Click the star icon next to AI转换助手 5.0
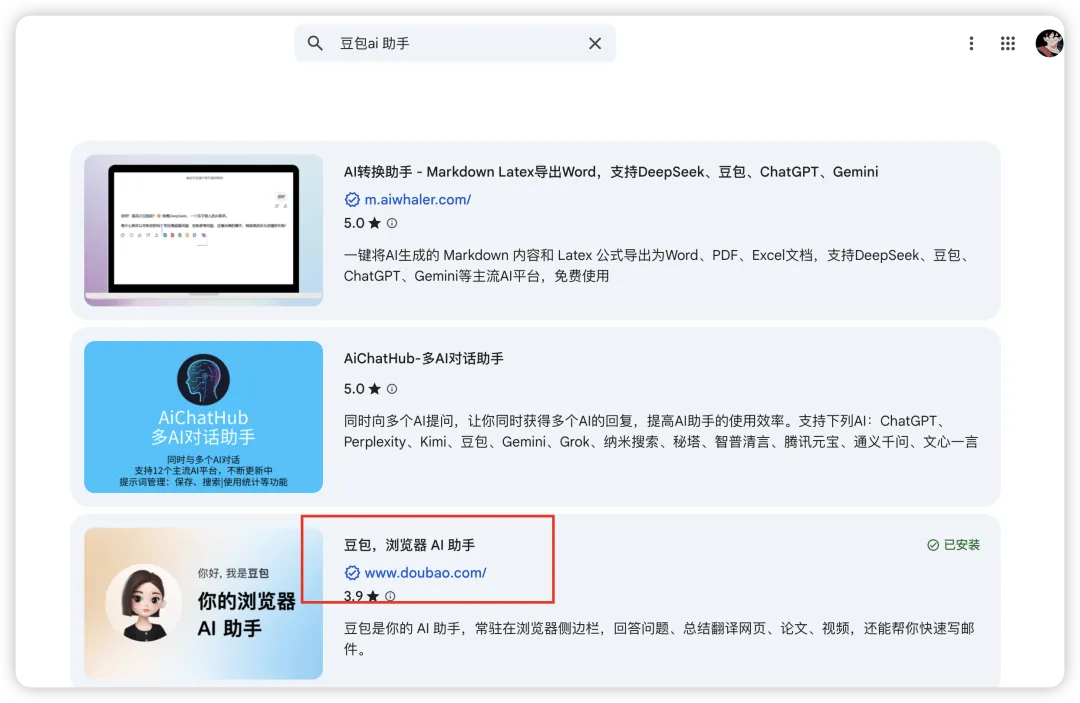The image size is (1080, 703). (x=374, y=223)
